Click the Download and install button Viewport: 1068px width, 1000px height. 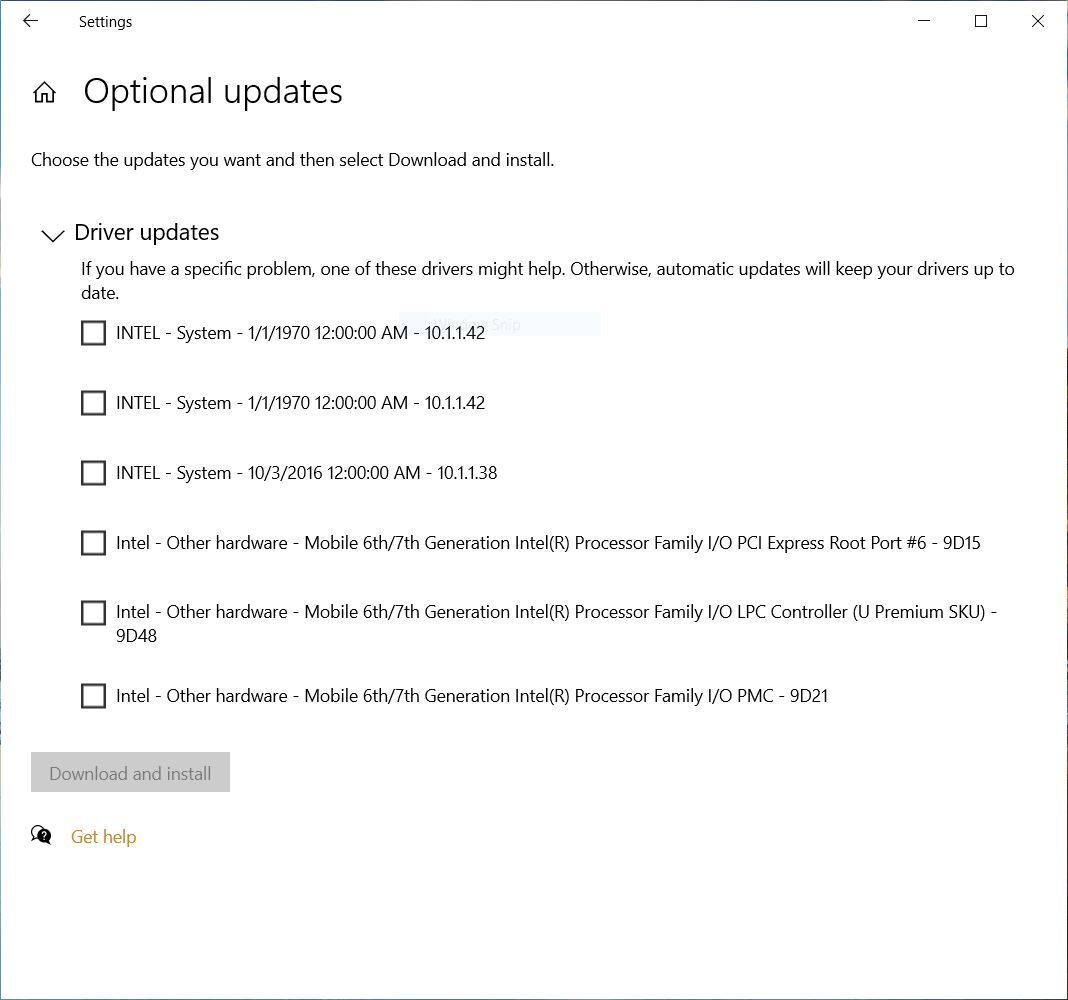tap(130, 772)
